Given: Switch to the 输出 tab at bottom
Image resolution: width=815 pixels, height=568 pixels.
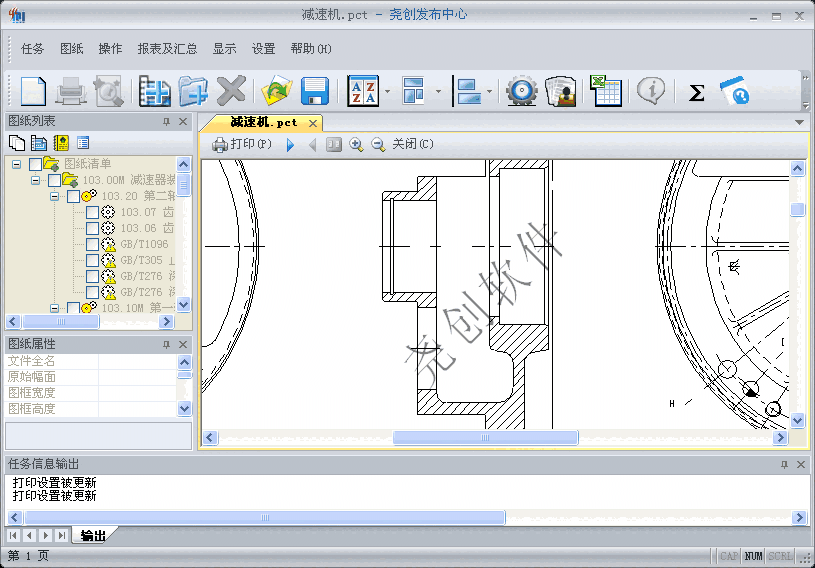Looking at the screenshot, I should point(93,536).
